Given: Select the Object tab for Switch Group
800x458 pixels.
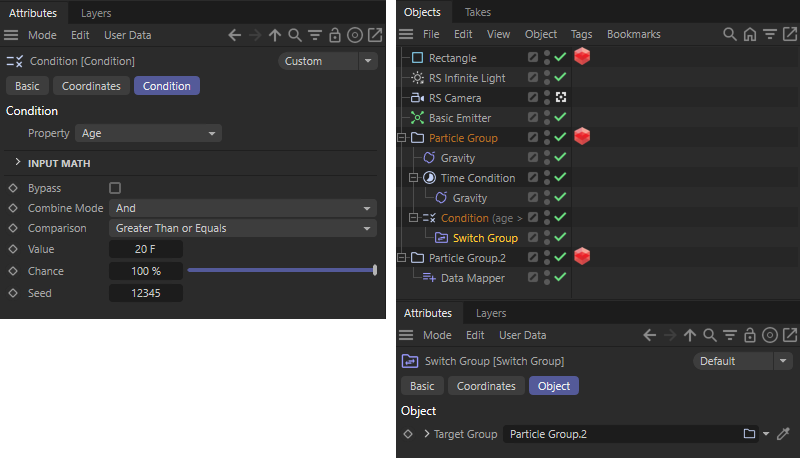Looking at the screenshot, I should [554, 386].
